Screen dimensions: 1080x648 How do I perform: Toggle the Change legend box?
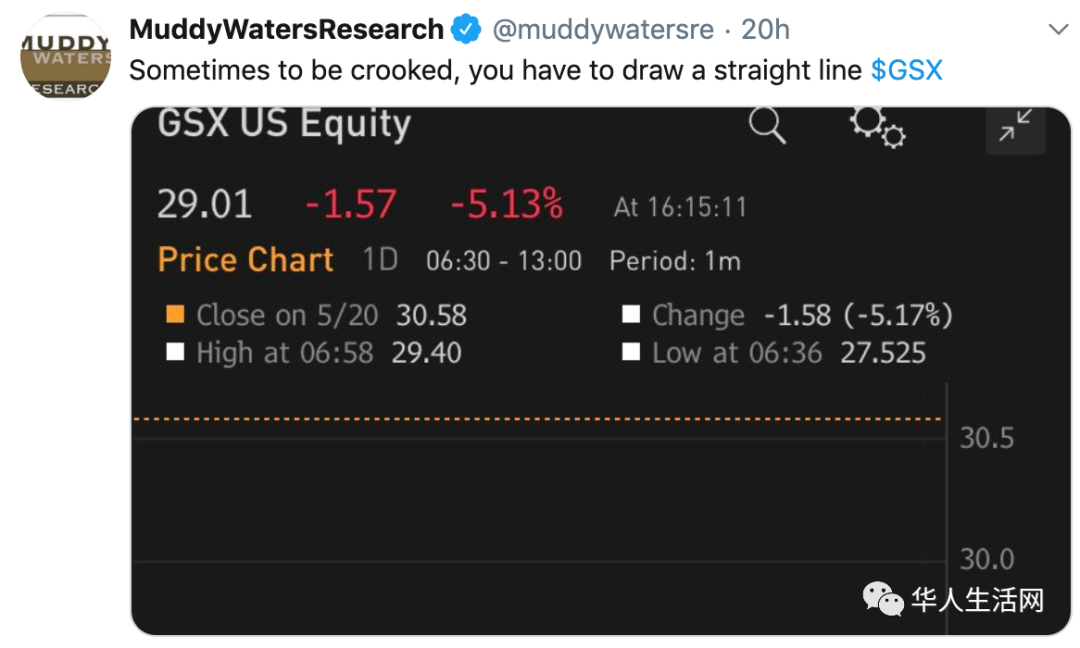pyautogui.click(x=631, y=315)
